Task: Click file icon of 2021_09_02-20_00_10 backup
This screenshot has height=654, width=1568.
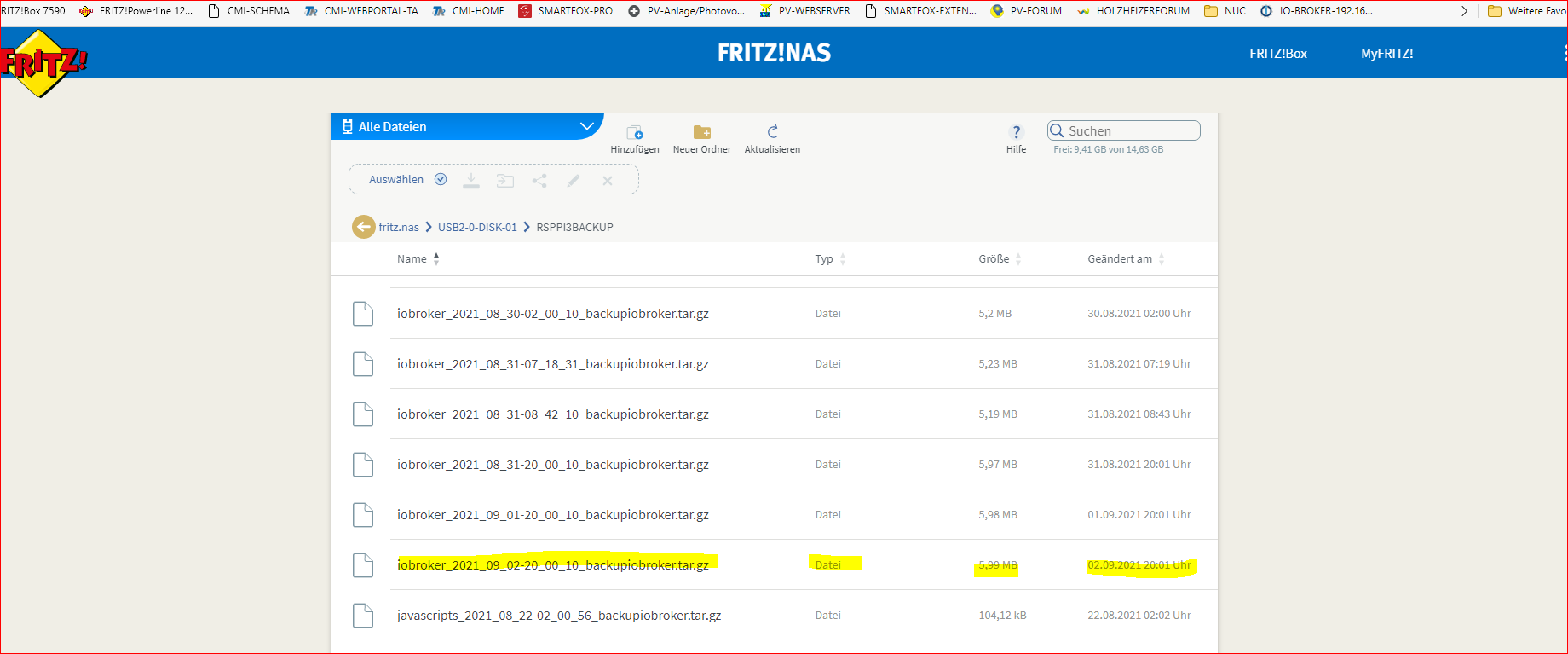Action: (363, 565)
